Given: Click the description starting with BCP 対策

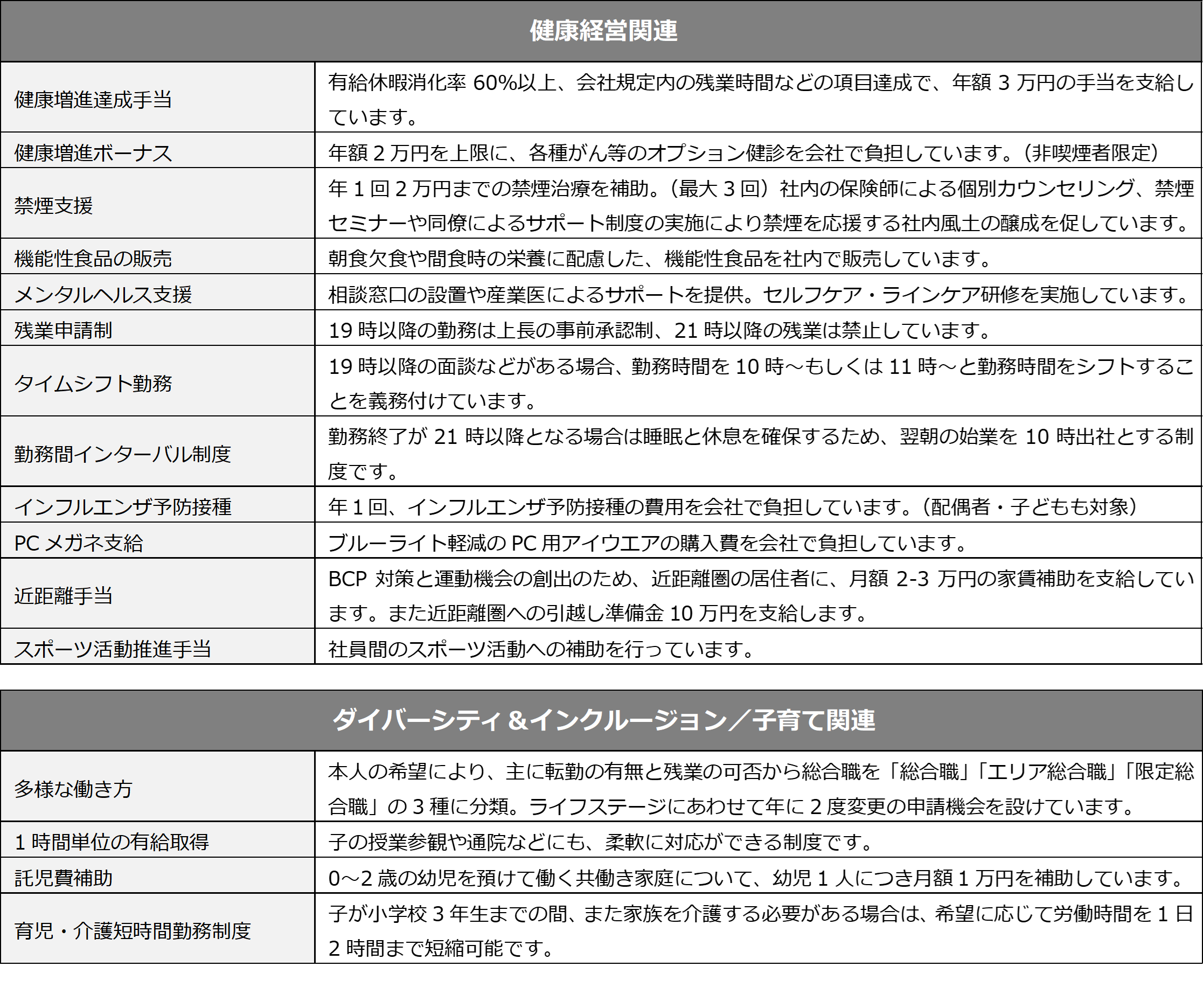Looking at the screenshot, I should click(x=761, y=596).
